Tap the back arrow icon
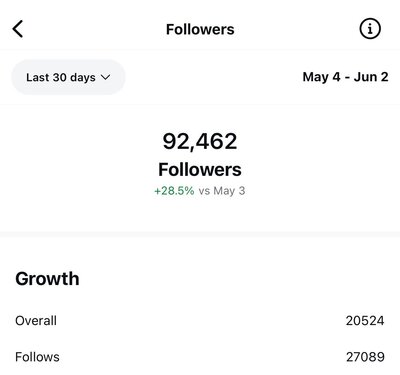The width and height of the screenshot is (400, 375). click(18, 29)
